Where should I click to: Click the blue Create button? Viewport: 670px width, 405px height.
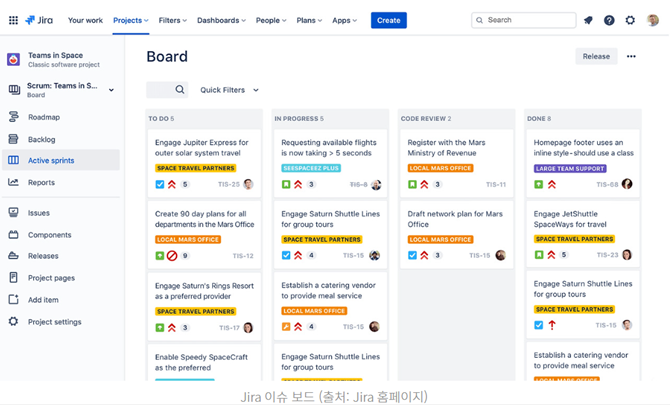click(x=388, y=20)
